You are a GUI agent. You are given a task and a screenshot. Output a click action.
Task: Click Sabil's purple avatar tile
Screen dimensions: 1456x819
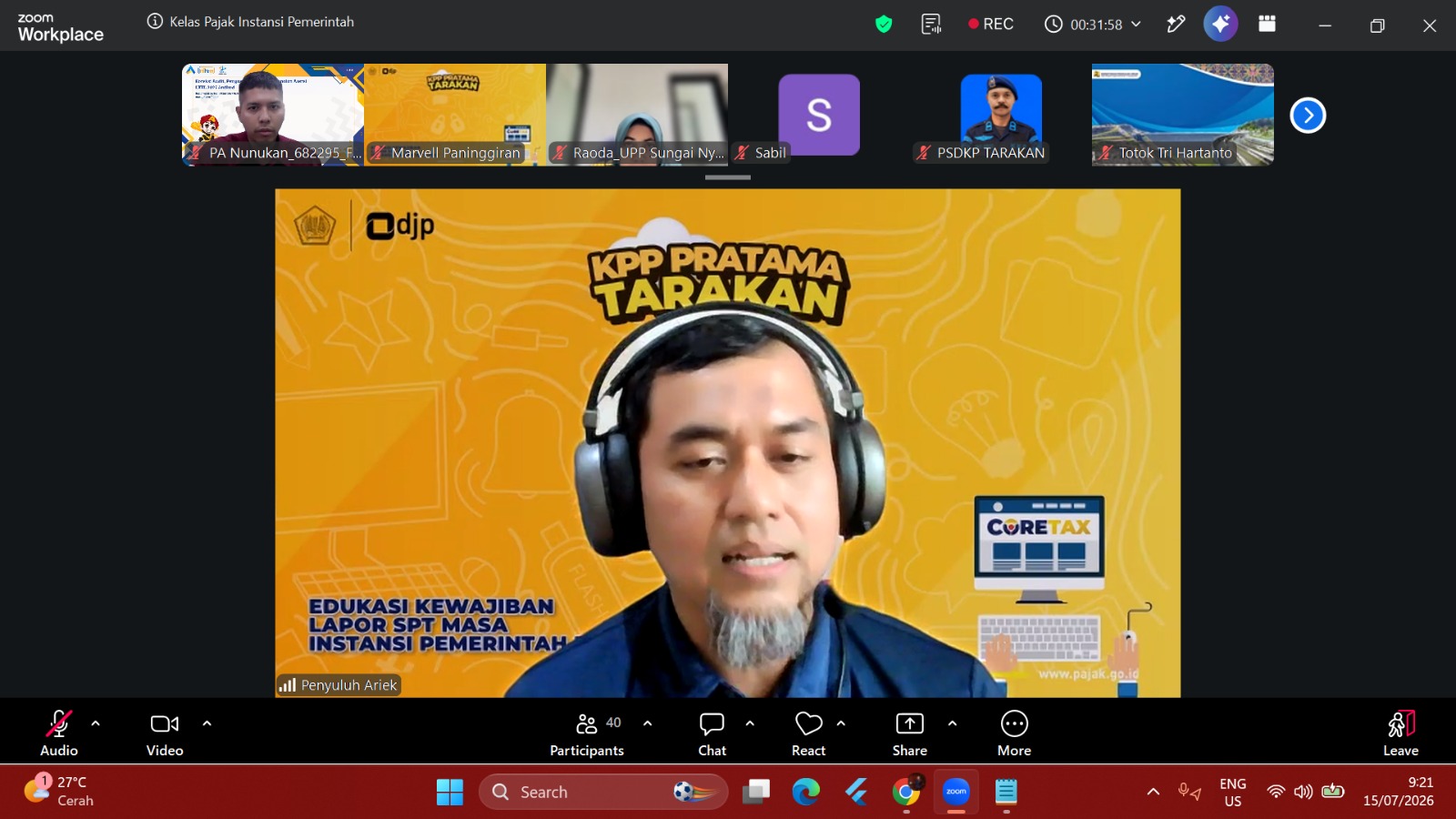[x=819, y=115]
